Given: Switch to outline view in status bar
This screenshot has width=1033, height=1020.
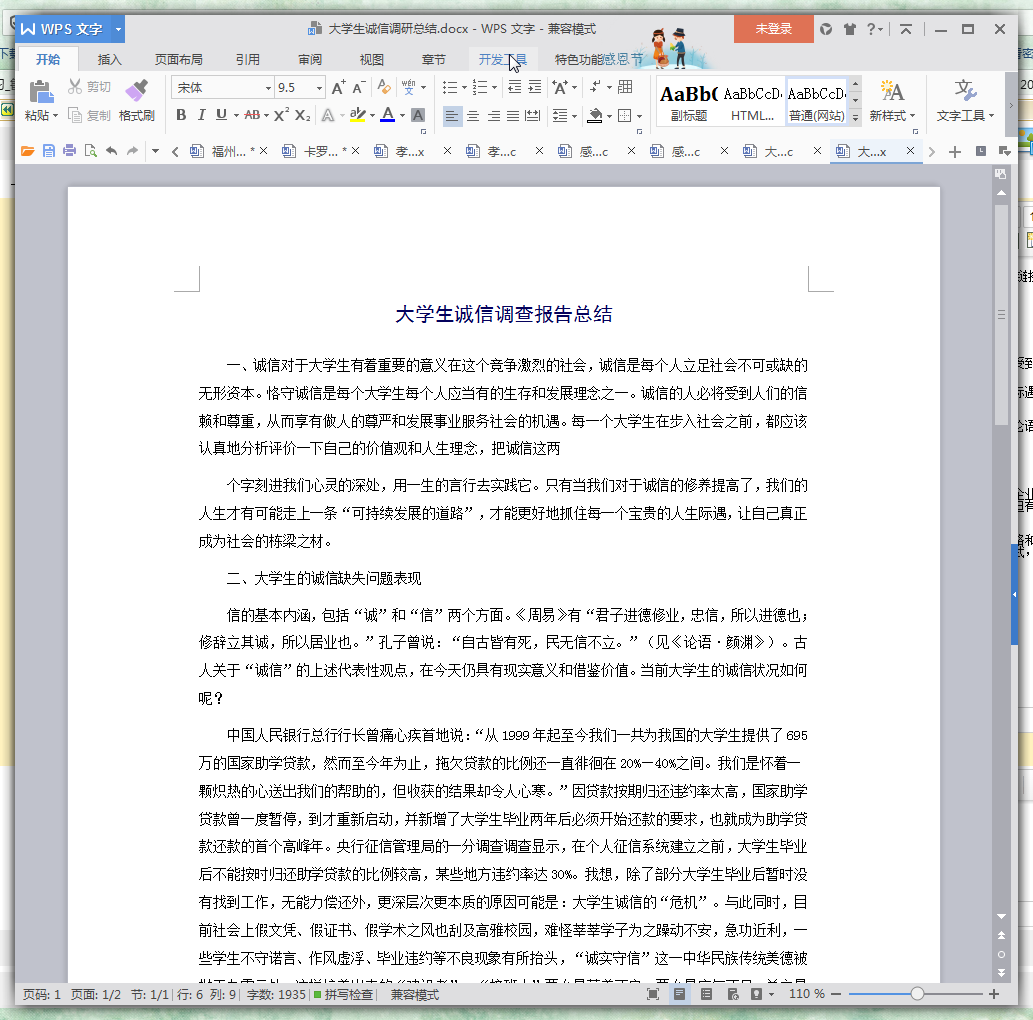Looking at the screenshot, I should pos(706,994).
